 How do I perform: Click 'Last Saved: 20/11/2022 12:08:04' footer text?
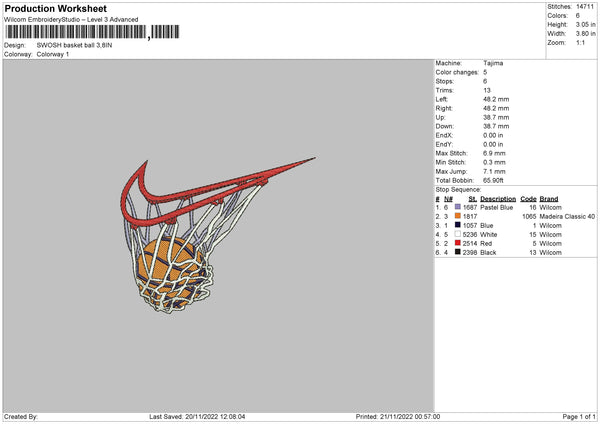(x=197, y=417)
